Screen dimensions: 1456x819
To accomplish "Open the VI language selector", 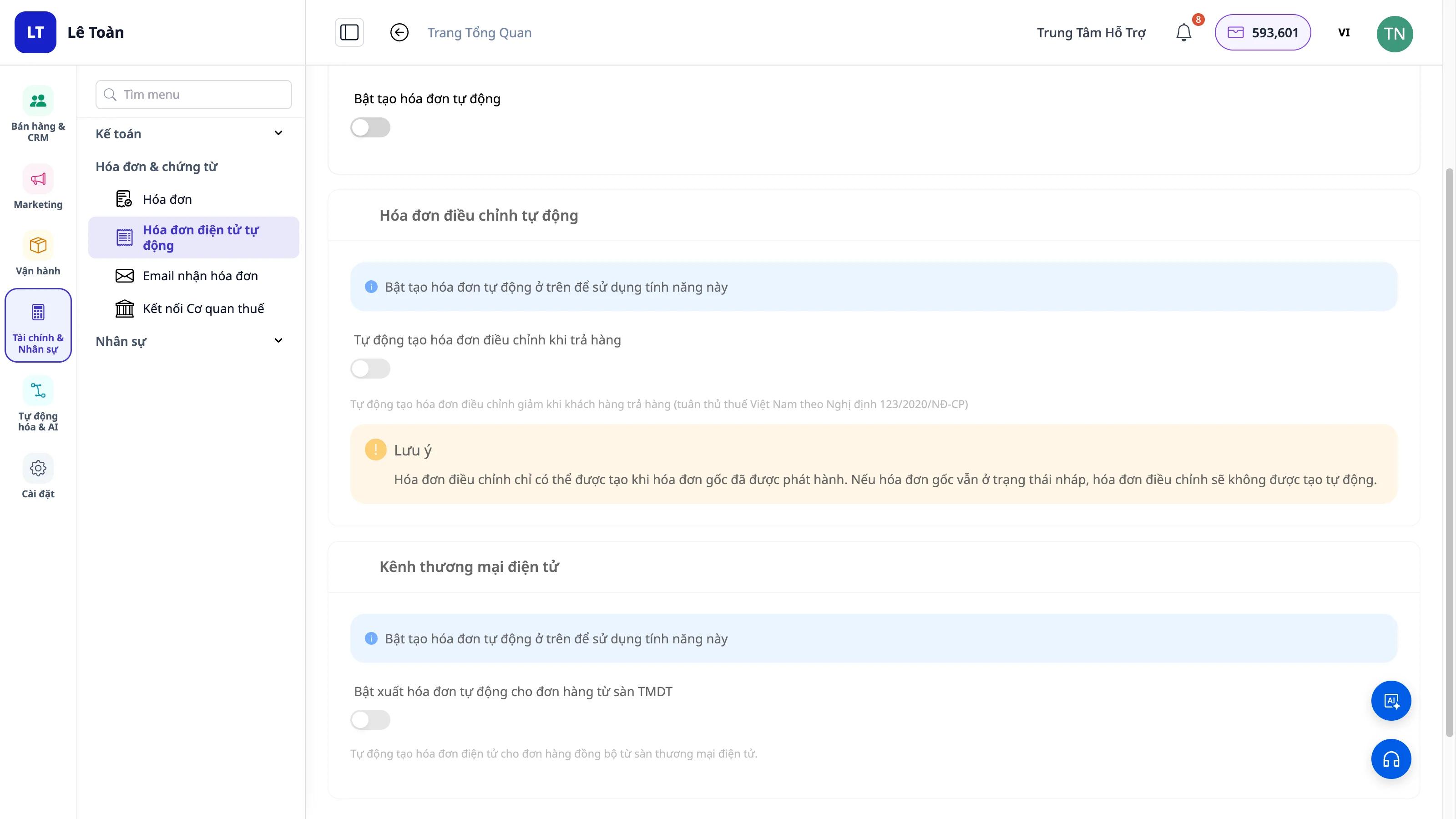I will [1344, 33].
